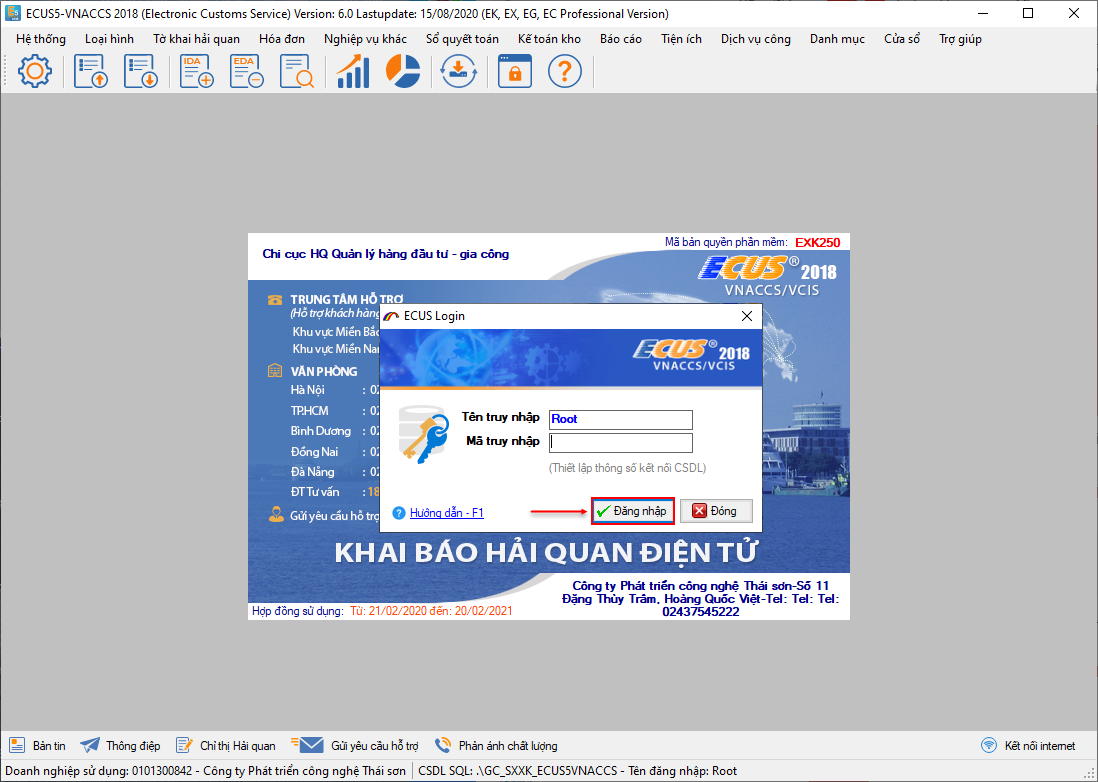Click the padlock window toolbar icon
This screenshot has width=1098, height=782.
515,71
